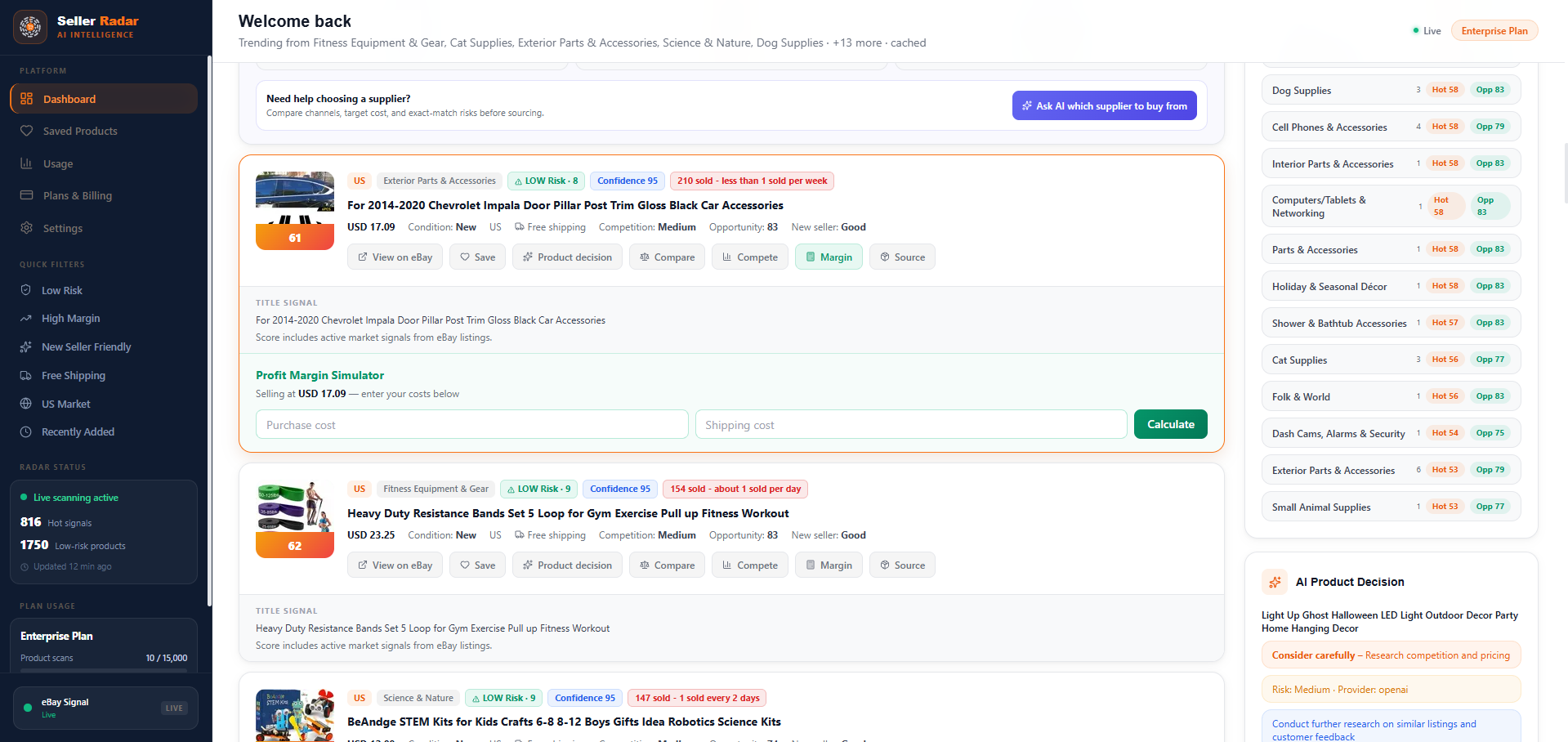Open Saved Products page
This screenshot has width=1568, height=742.
[104, 131]
